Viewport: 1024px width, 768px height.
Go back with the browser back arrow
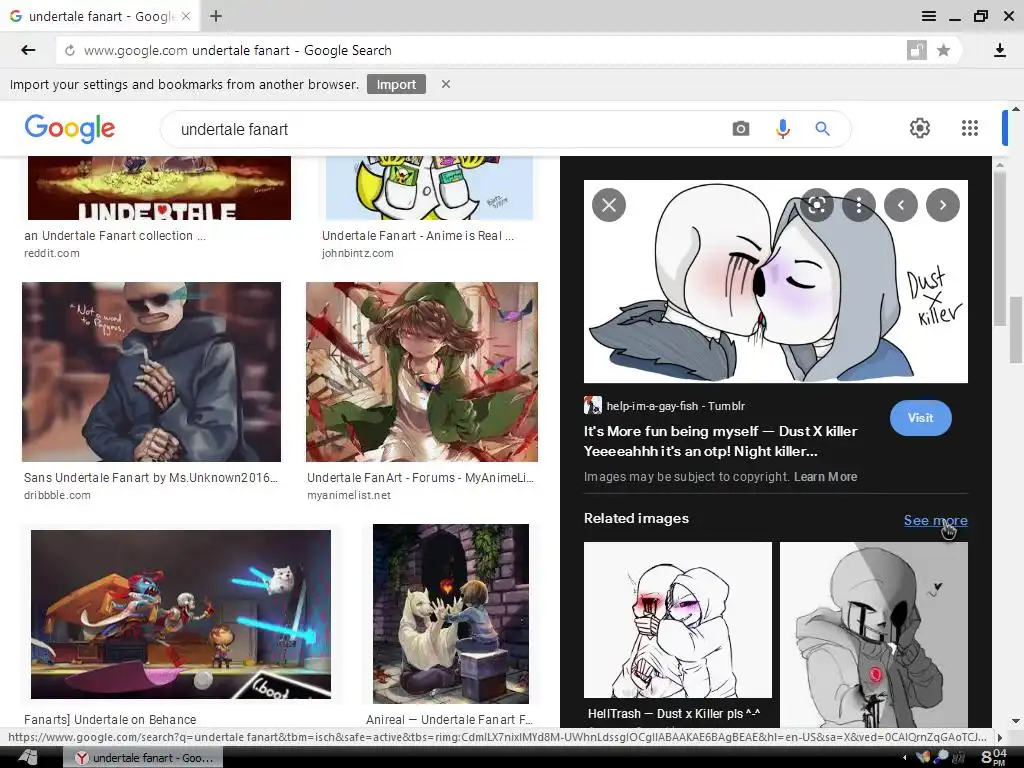point(28,50)
